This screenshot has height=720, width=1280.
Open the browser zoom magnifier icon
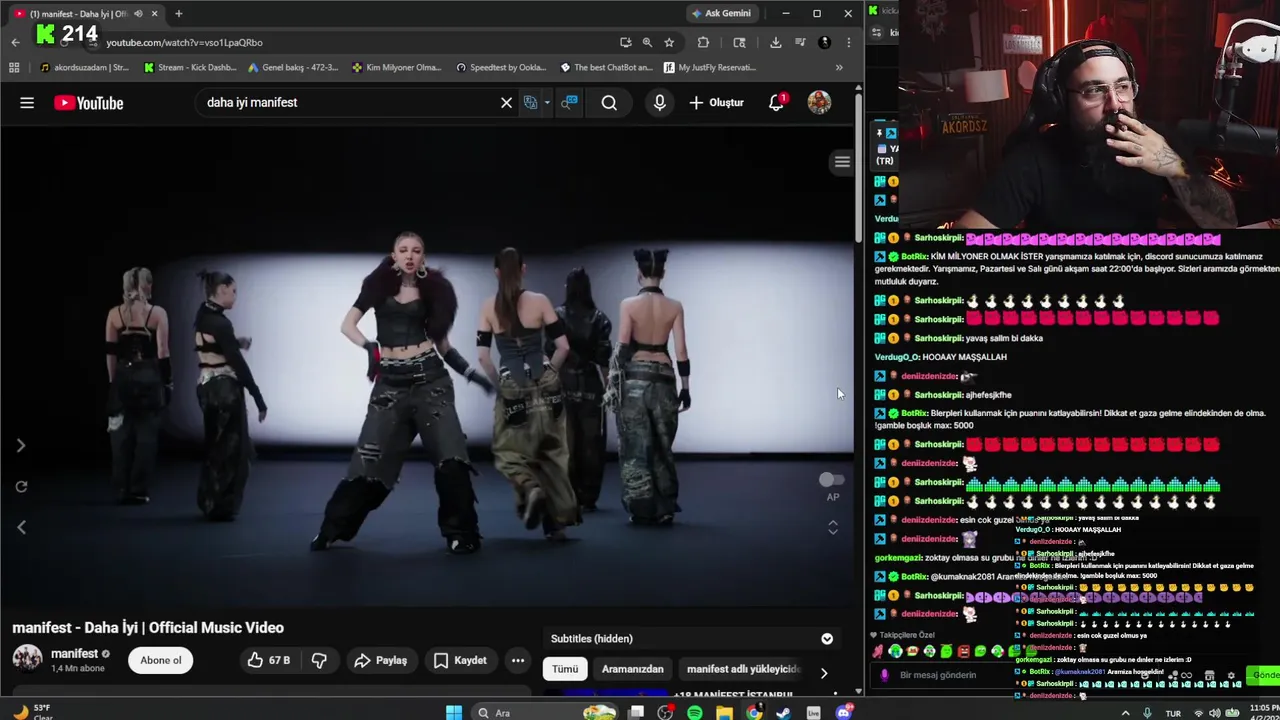[647, 42]
